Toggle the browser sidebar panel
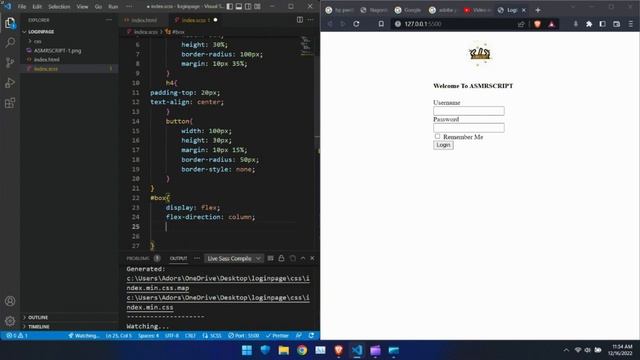 click(602, 24)
